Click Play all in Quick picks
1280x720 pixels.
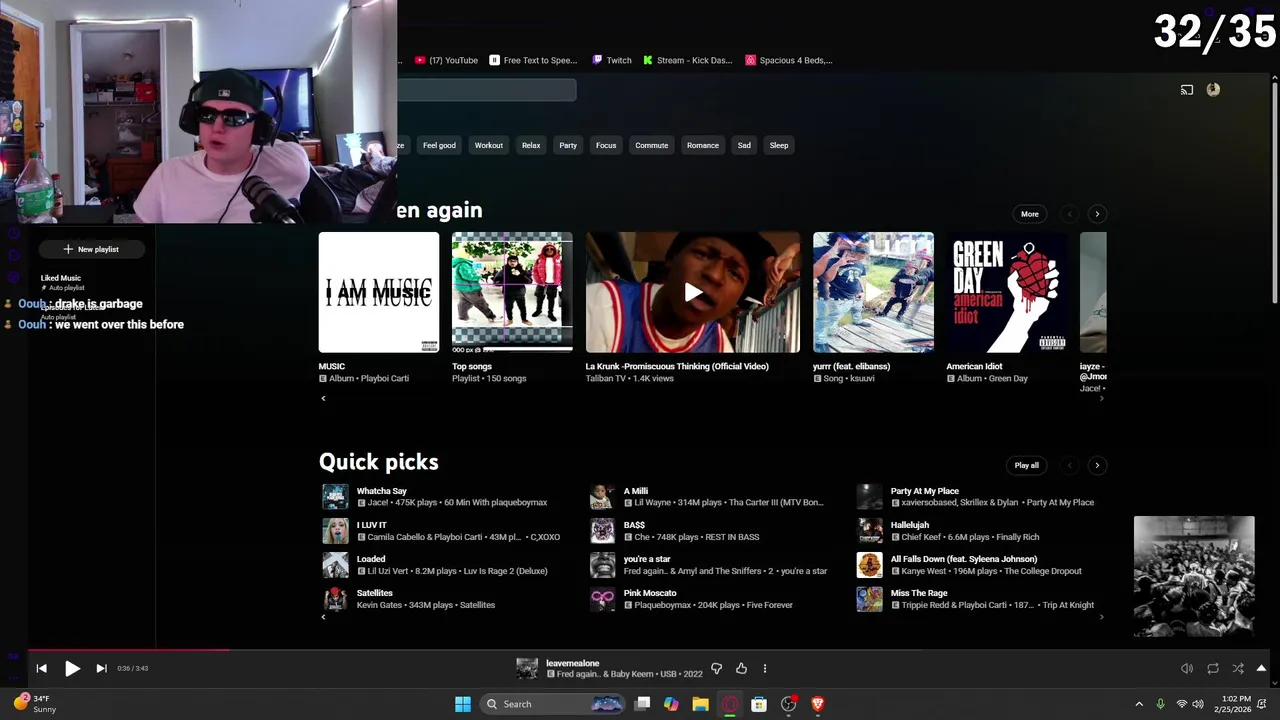click(1027, 465)
